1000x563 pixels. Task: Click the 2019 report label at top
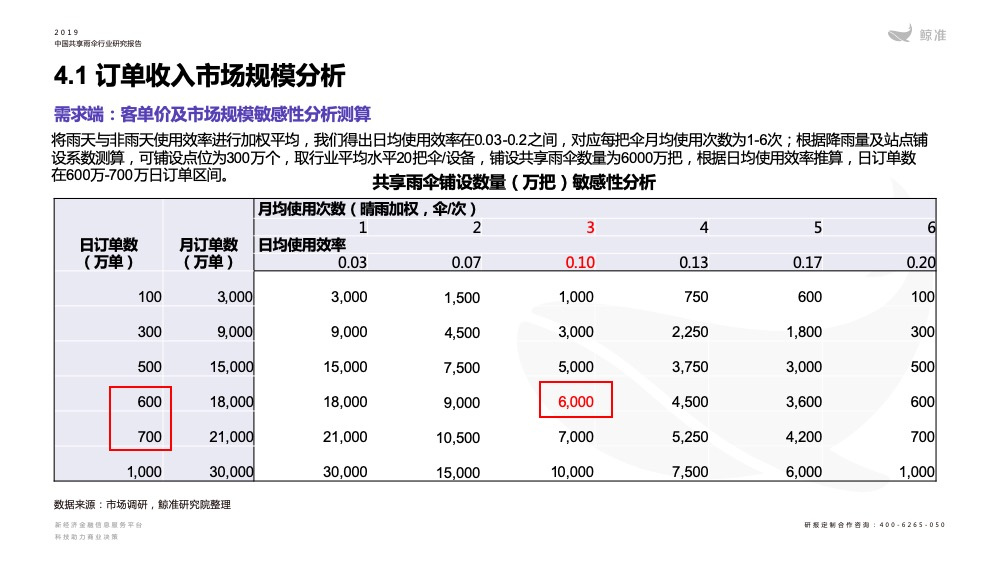point(66,32)
